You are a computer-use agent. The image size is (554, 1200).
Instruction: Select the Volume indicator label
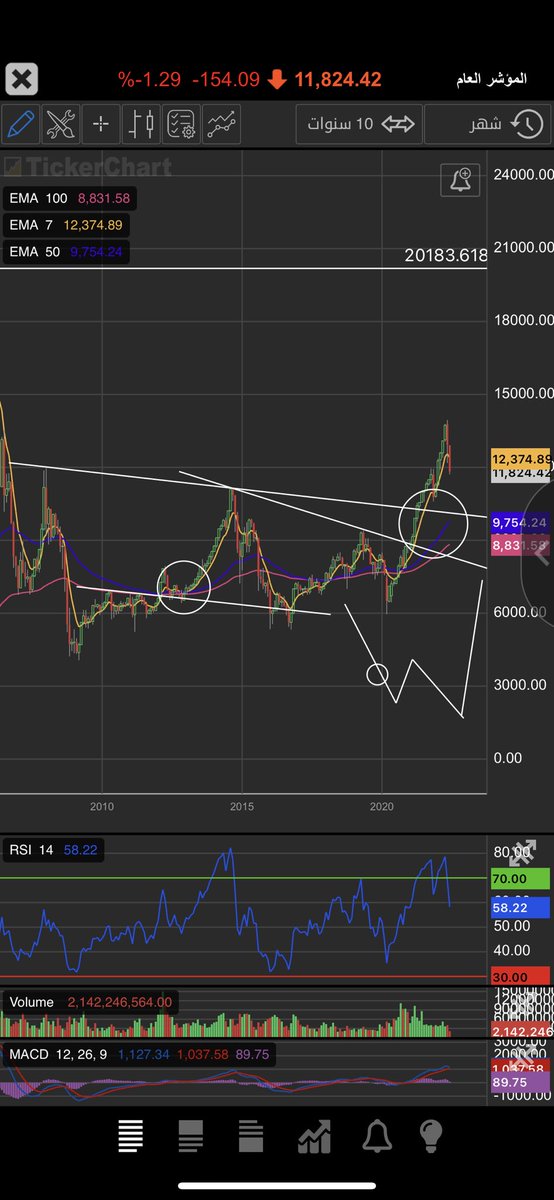click(91, 1002)
